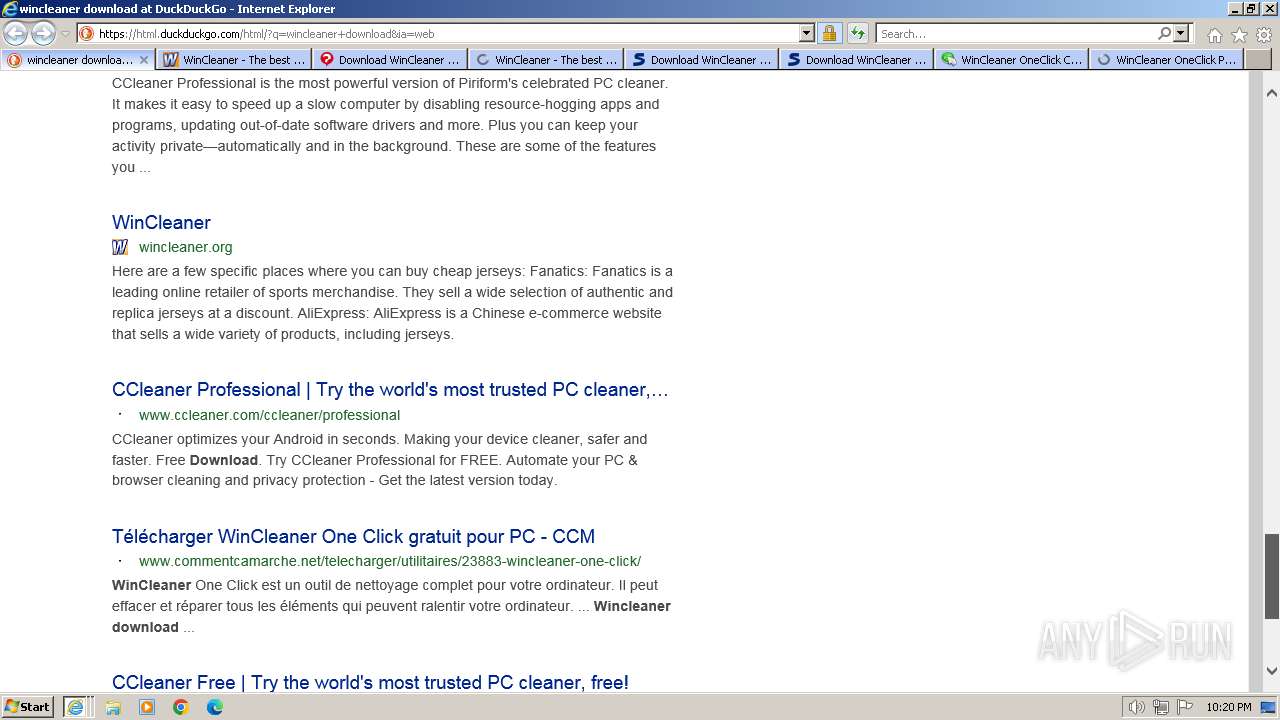Click the magnifier search icon

pos(1164,33)
